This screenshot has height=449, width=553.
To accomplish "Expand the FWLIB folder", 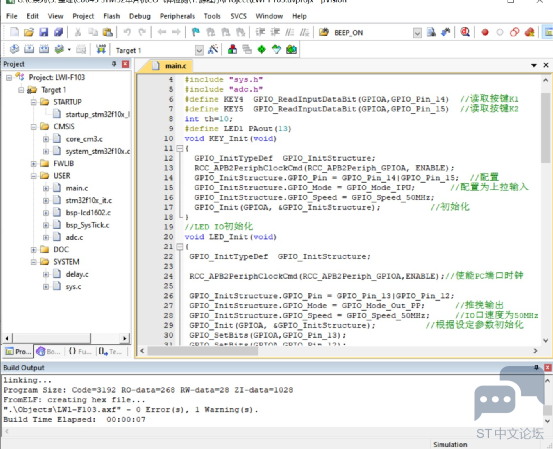I will click(34, 164).
